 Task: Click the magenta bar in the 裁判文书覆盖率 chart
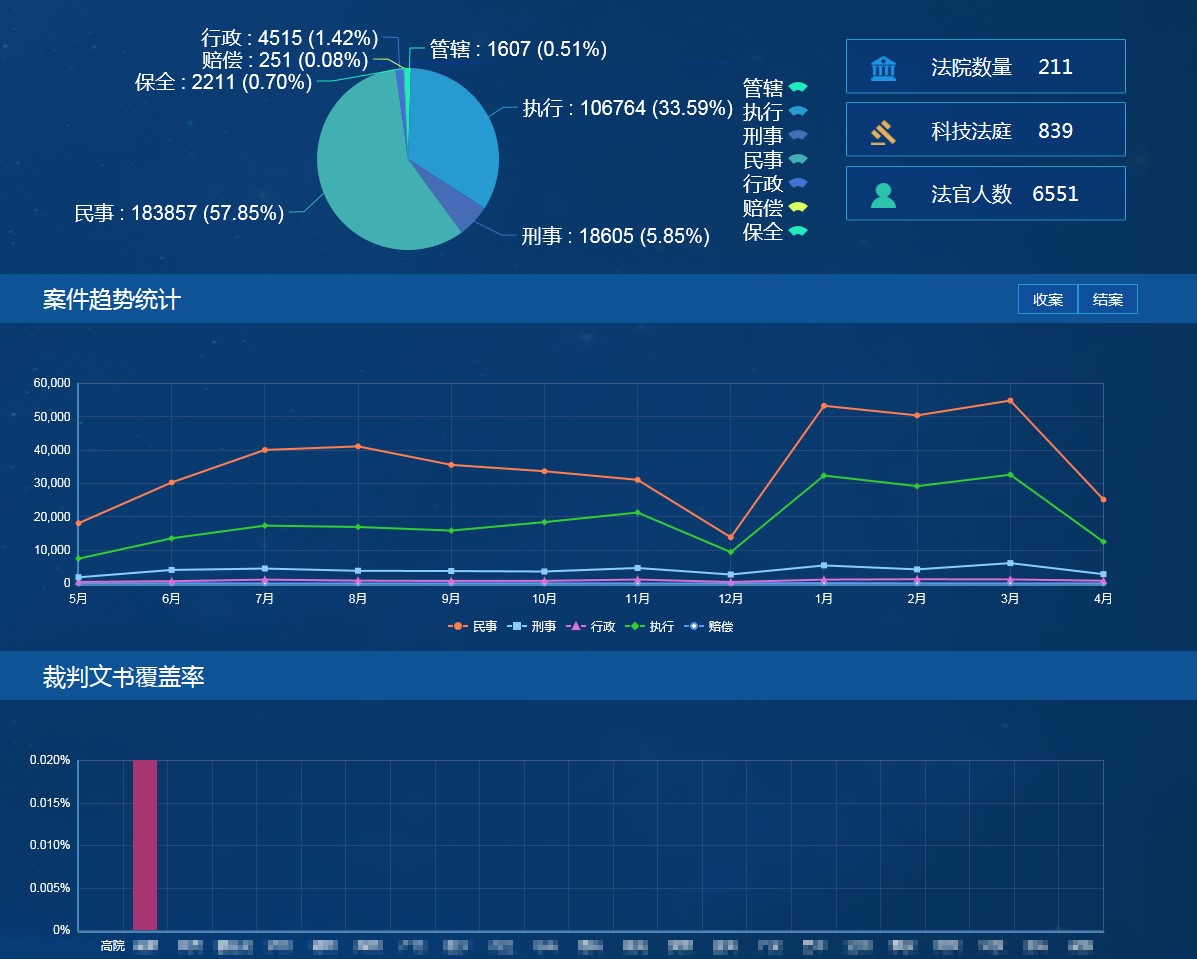(145, 845)
